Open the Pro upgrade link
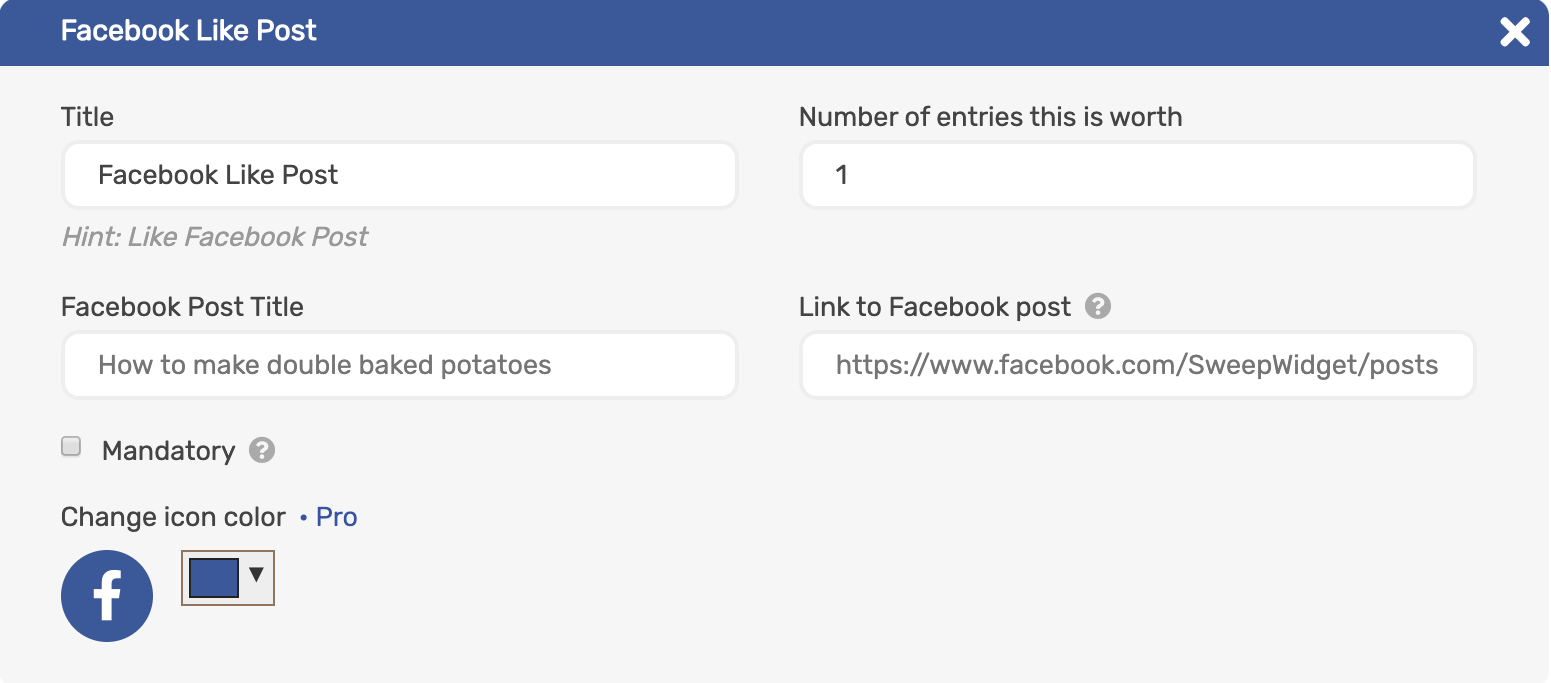The image size is (1551, 683). (336, 517)
